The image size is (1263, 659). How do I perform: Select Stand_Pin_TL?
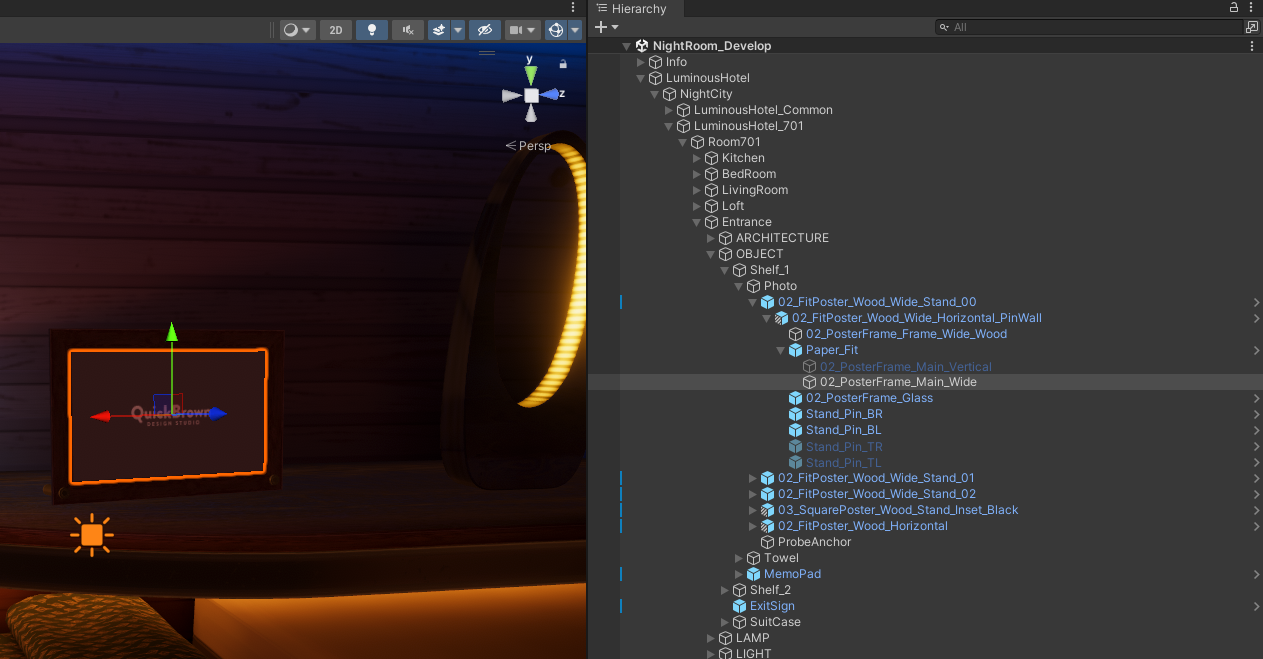(x=843, y=462)
